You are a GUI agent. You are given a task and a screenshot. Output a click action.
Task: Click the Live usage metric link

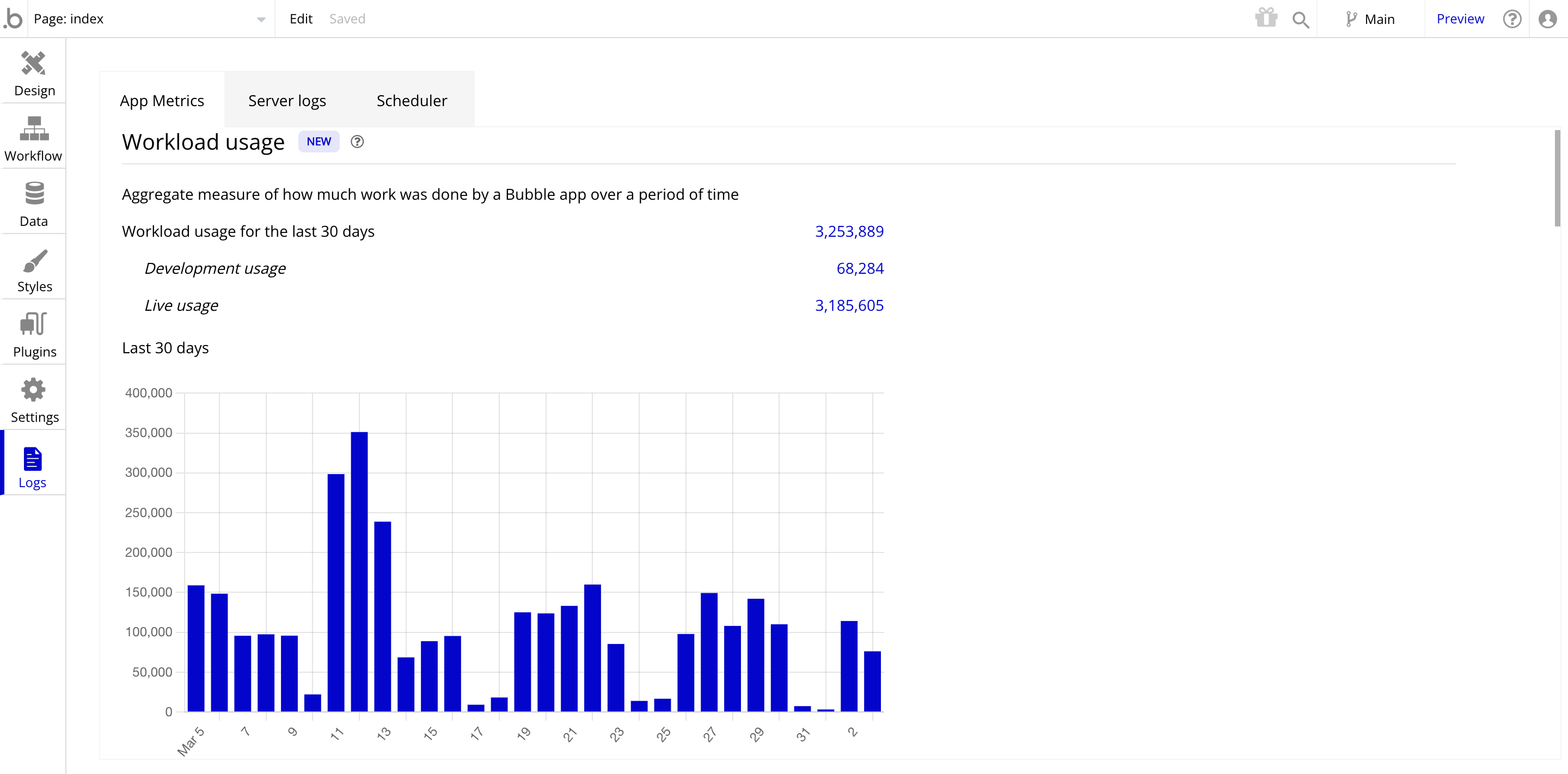tap(850, 305)
